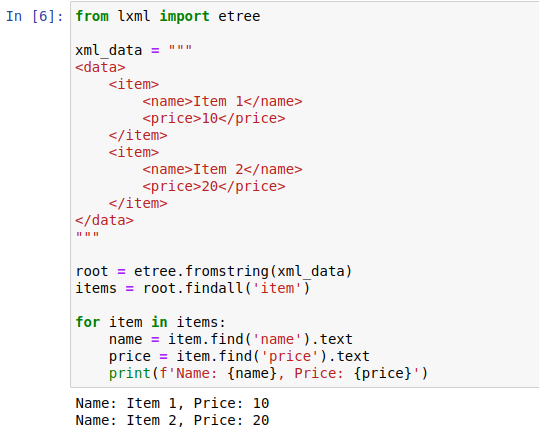The height and width of the screenshot is (439, 539).
Task: Click the etree.fromstring(xml_data) call
Action: coord(243,271)
